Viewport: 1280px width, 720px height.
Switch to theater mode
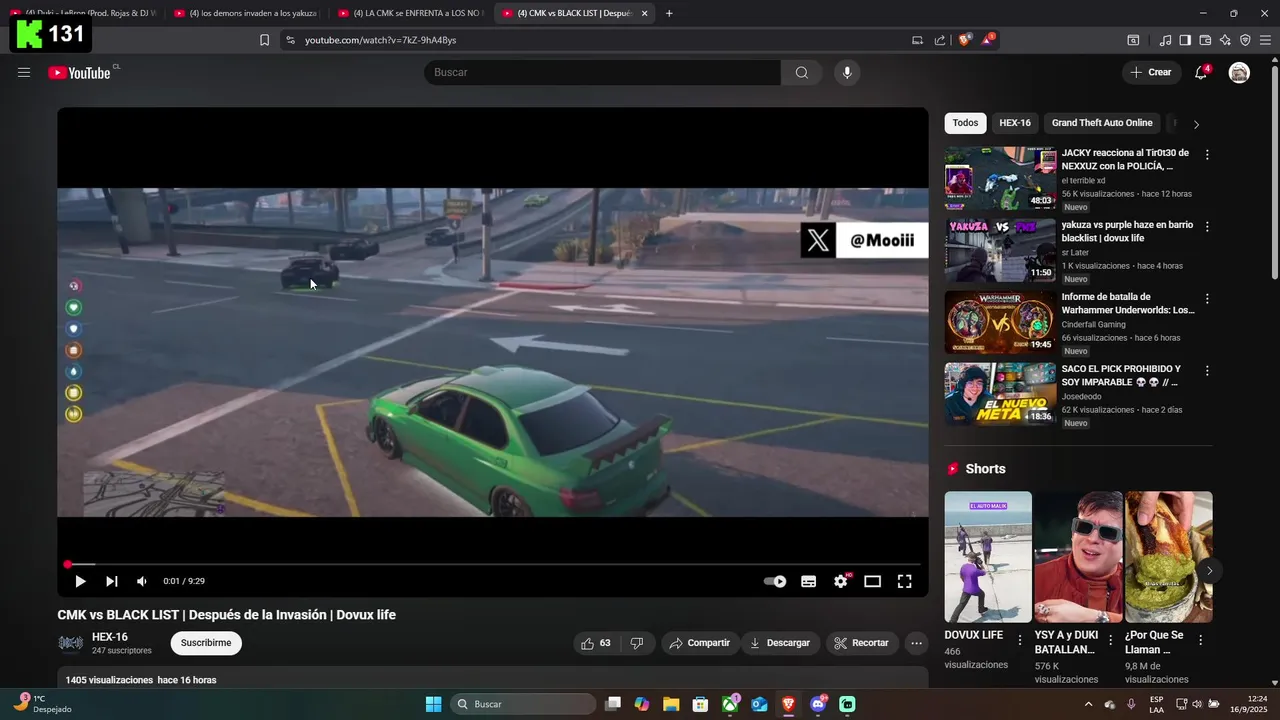[x=872, y=581]
